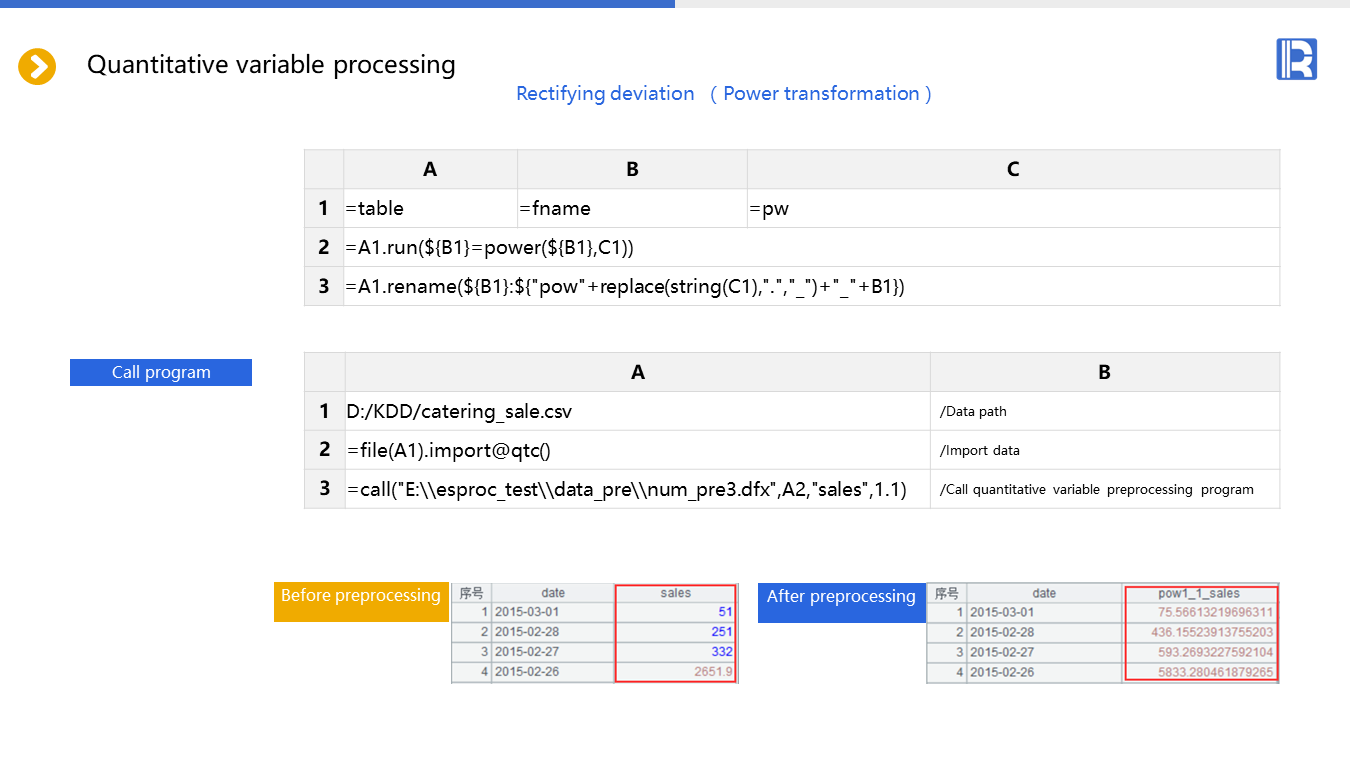The height and width of the screenshot is (759, 1350).
Task: Click date header in Before preprocessing table
Action: [553, 593]
